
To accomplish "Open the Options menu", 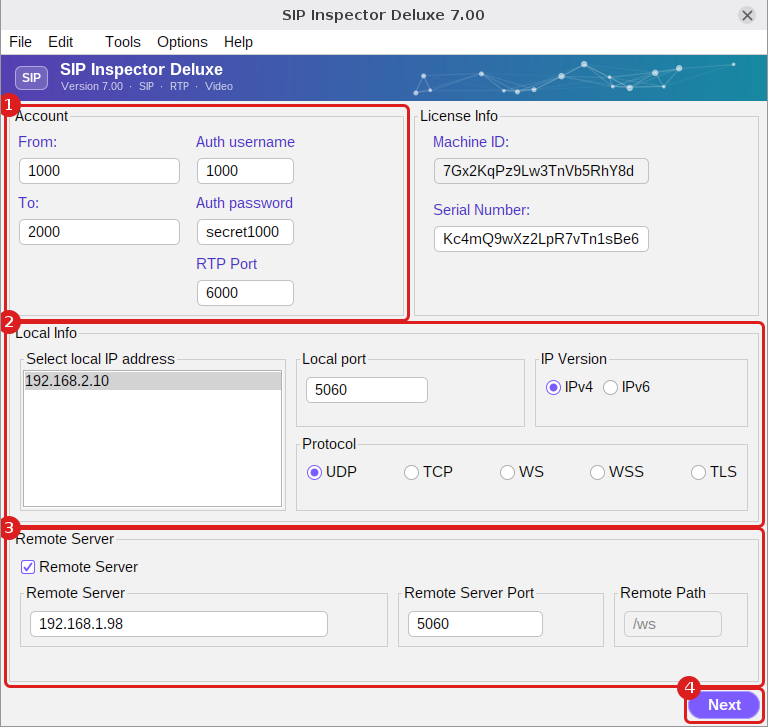I will coord(182,42).
